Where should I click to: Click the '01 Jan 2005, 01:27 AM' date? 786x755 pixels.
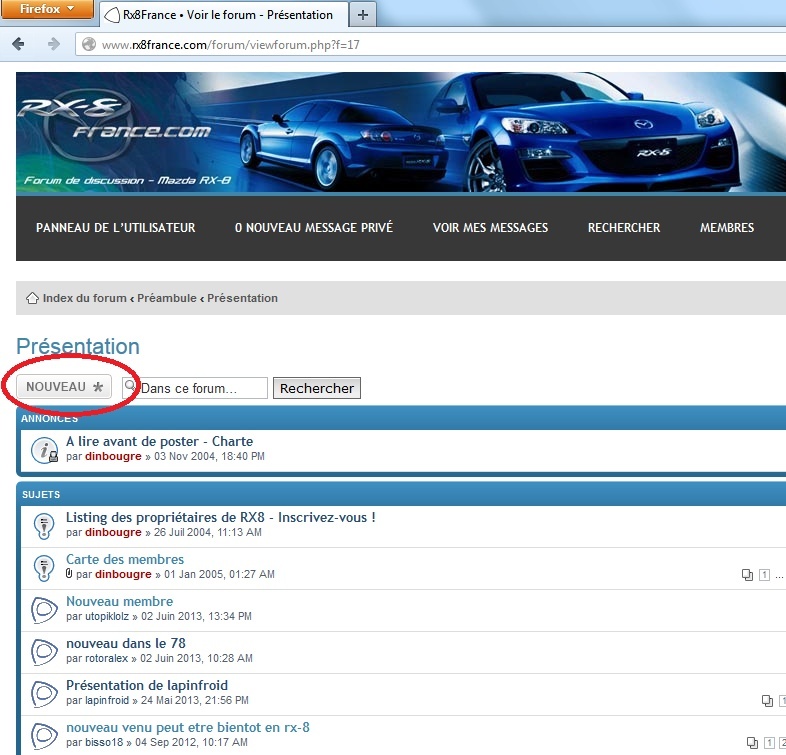(220, 575)
